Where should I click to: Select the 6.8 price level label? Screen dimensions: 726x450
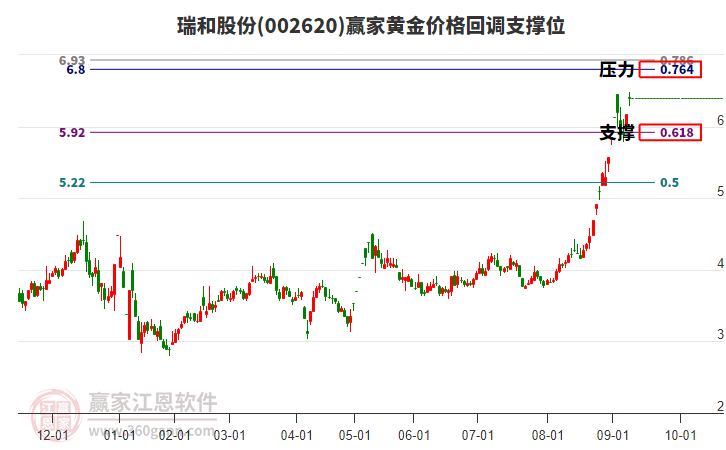[76, 70]
